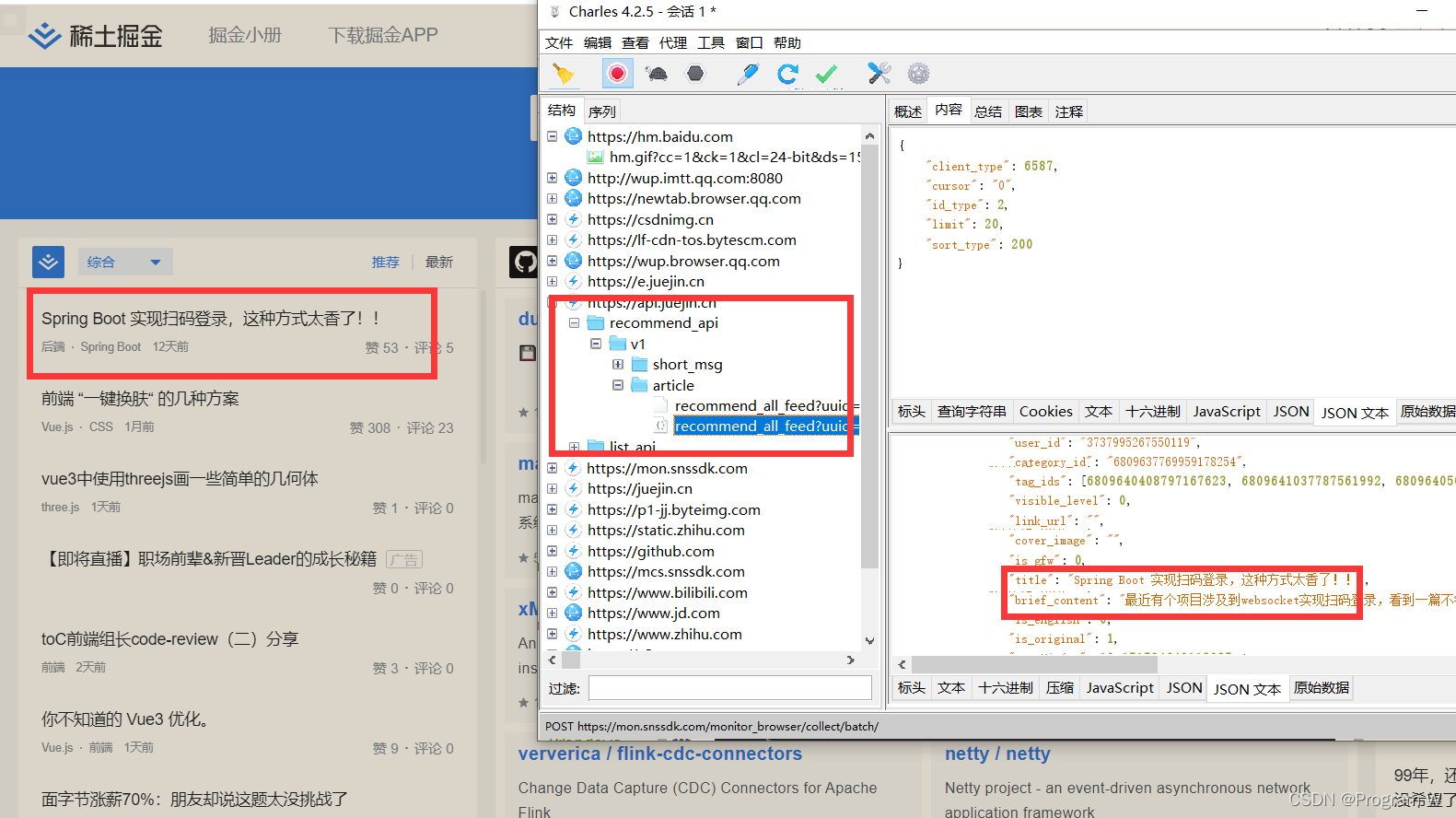The width and height of the screenshot is (1456, 818).
Task: Open netty / netty repository link
Action: point(997,754)
